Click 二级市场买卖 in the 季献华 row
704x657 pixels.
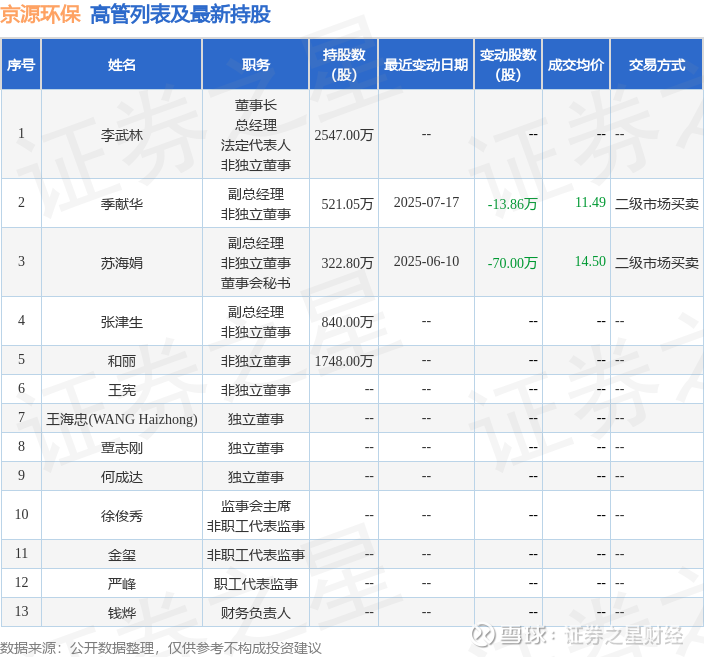657,204
